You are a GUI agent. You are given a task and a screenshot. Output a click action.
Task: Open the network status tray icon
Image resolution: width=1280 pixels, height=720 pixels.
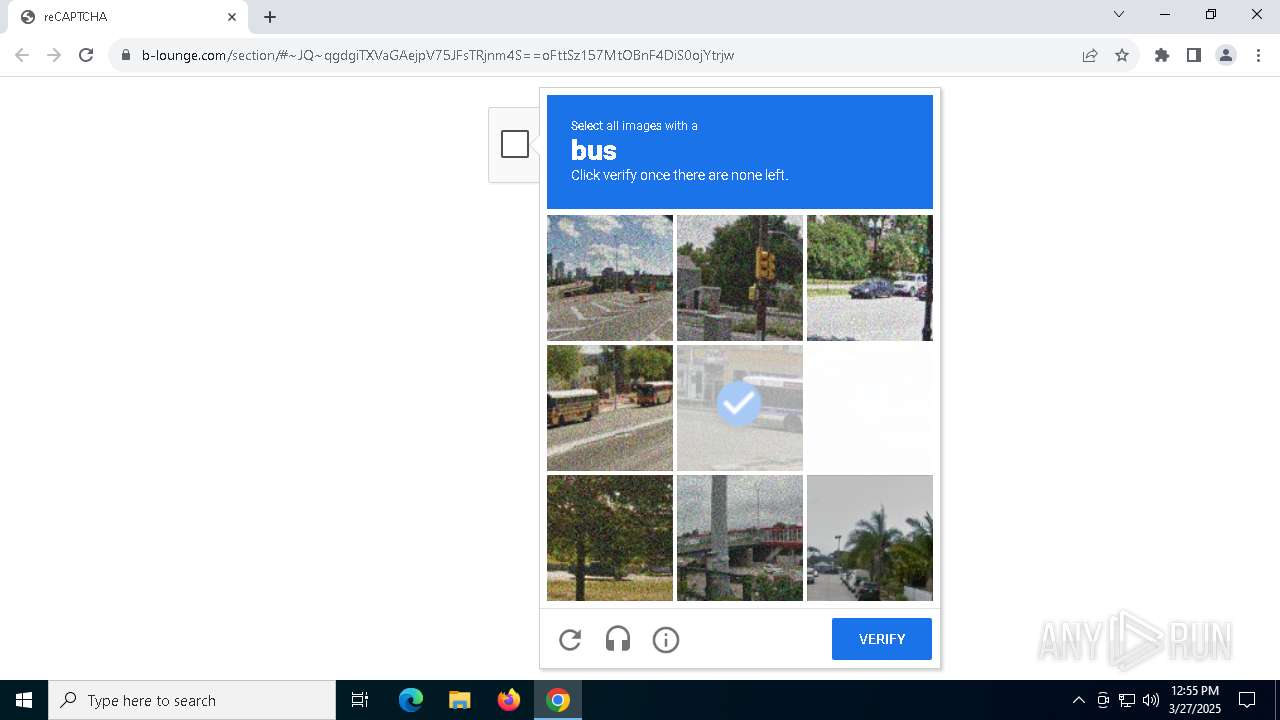[x=1127, y=700]
